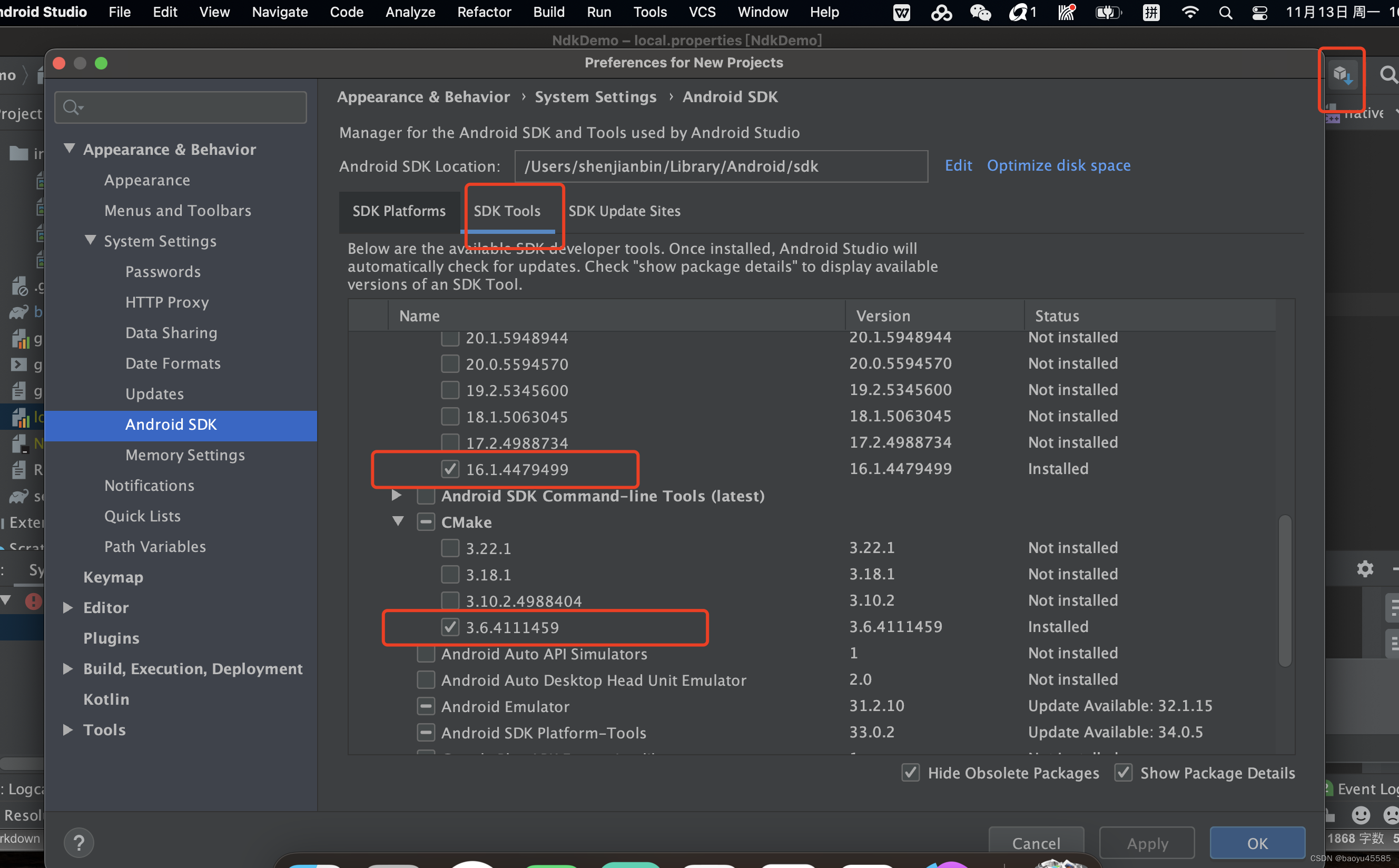
Task: Toggle the CMake group checkbox
Action: click(x=426, y=522)
